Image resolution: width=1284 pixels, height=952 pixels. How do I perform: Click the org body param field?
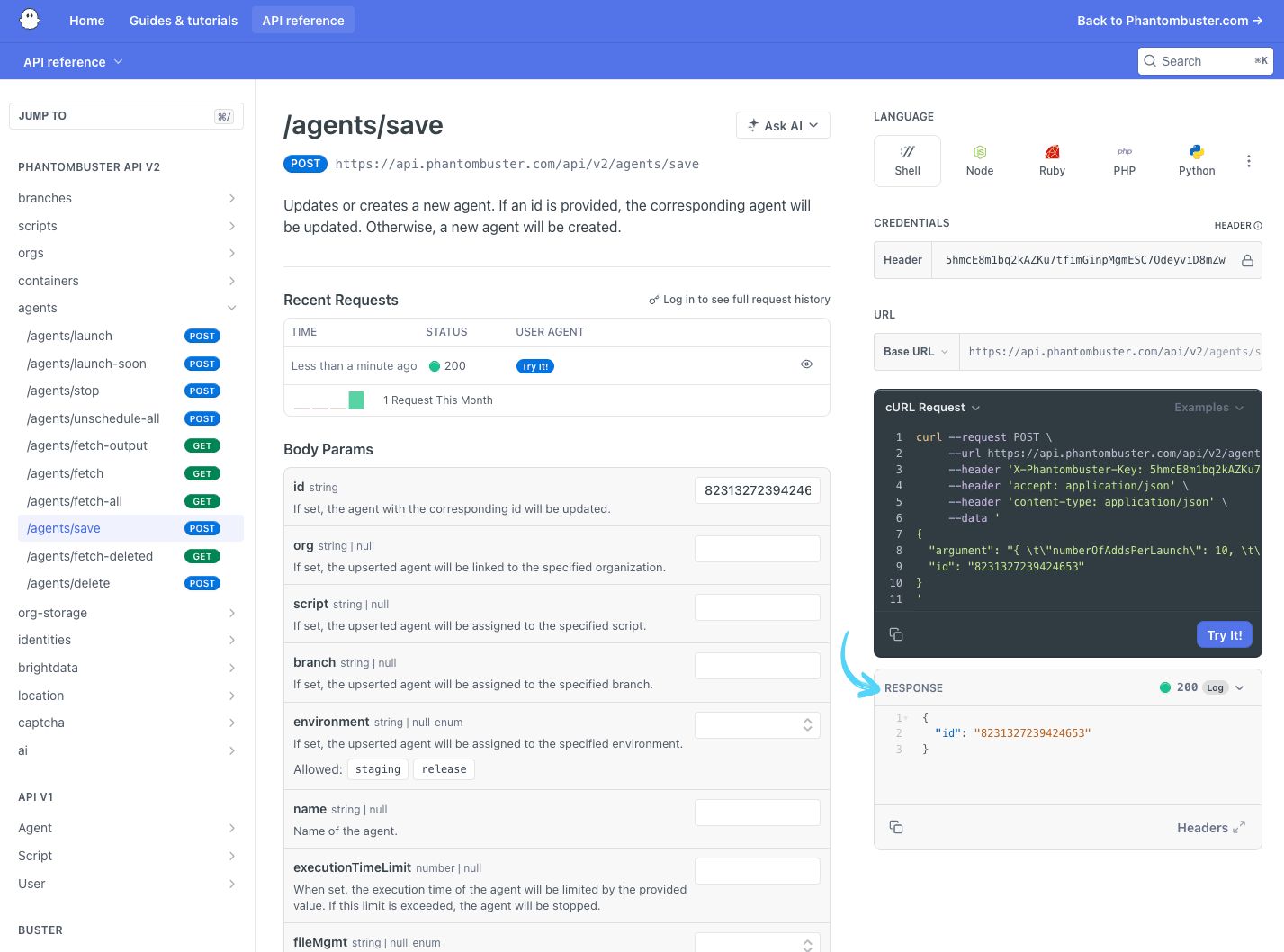point(758,549)
